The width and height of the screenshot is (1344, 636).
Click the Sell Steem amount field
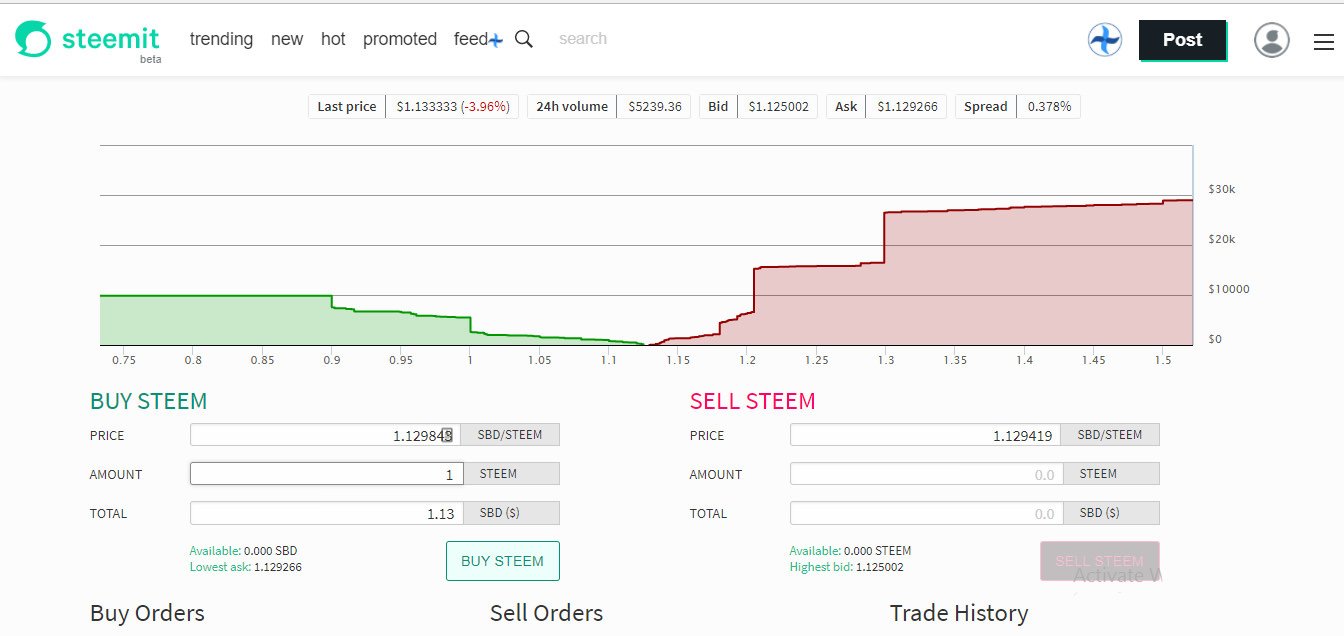click(926, 474)
